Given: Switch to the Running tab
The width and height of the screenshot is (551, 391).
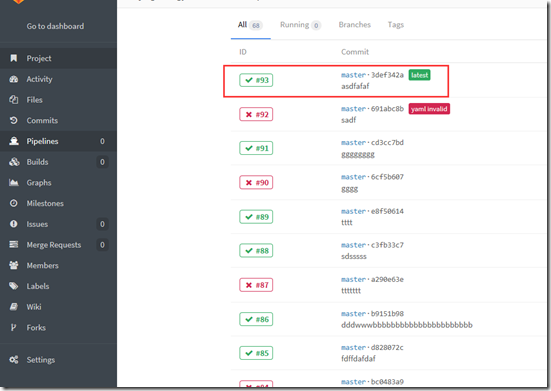Looking at the screenshot, I should click(300, 25).
